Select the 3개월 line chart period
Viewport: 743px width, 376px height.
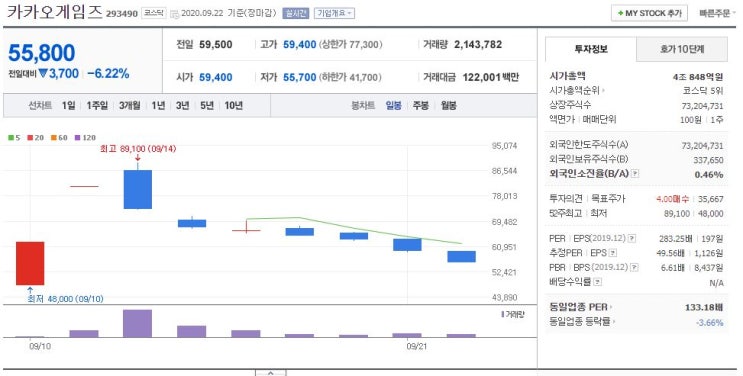point(130,106)
